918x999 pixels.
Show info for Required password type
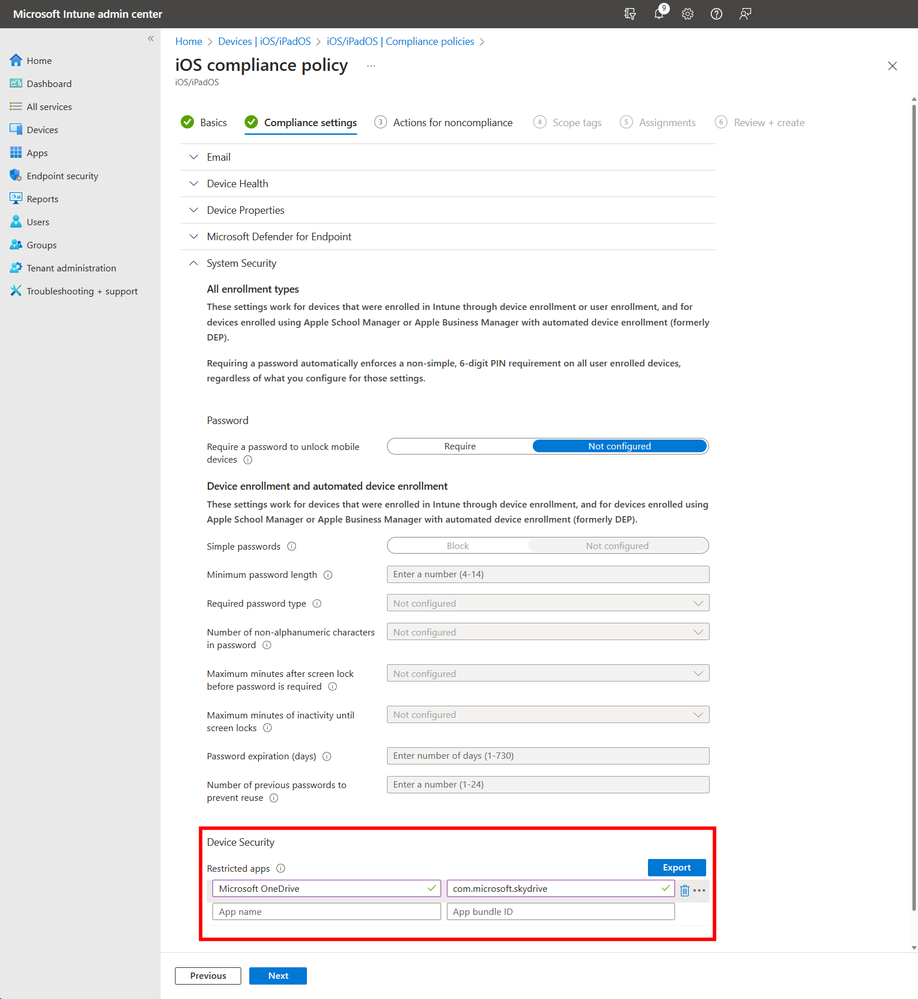pos(317,603)
